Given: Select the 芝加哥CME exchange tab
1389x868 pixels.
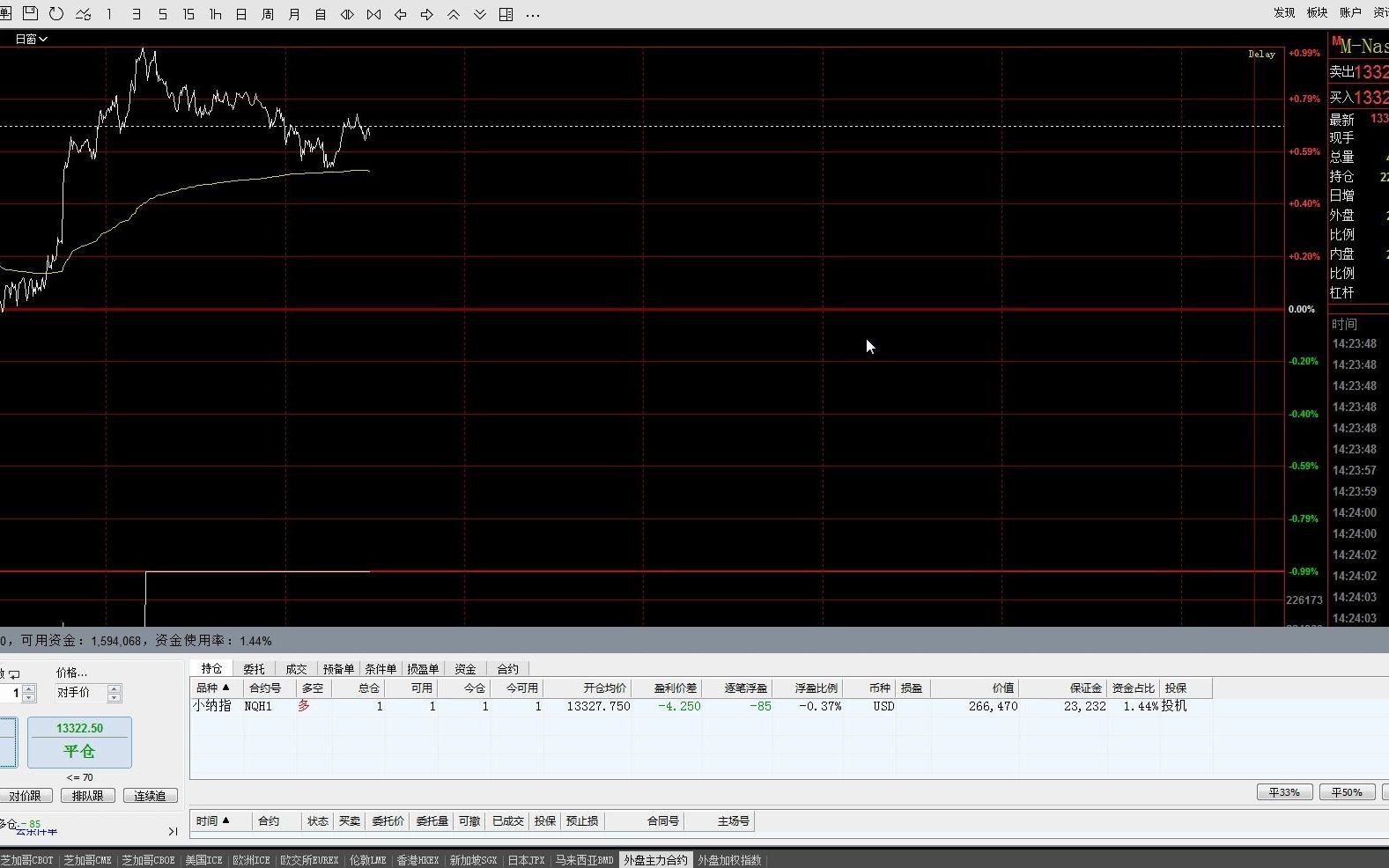Looking at the screenshot, I should [87, 860].
